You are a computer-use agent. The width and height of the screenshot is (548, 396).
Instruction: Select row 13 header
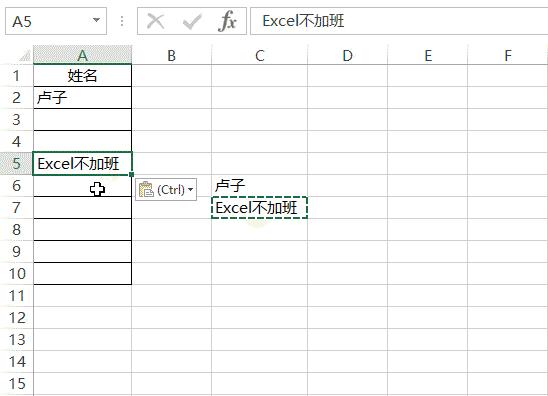click(x=16, y=340)
